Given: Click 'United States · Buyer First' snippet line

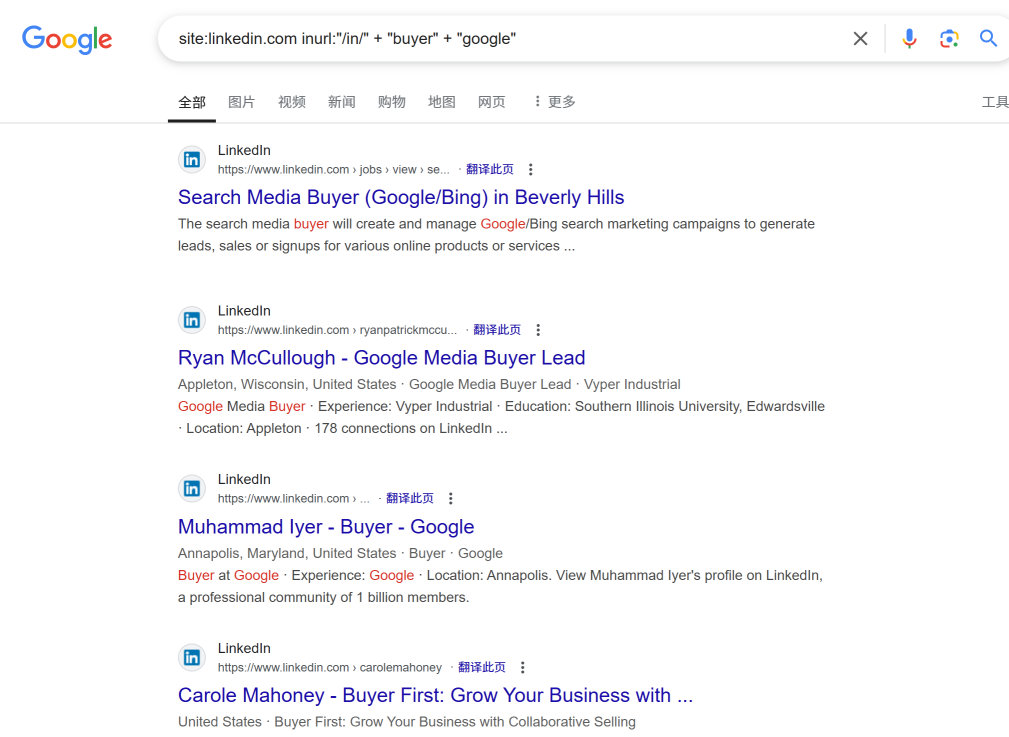Looking at the screenshot, I should (407, 722).
